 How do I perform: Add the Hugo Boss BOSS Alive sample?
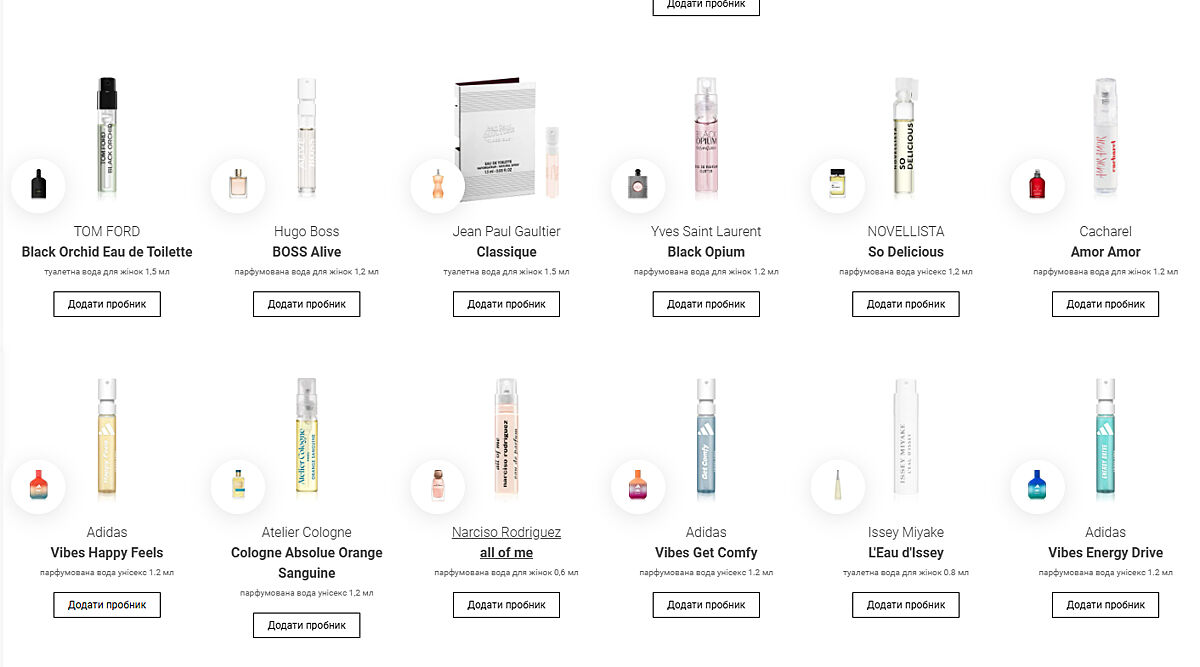coord(306,304)
